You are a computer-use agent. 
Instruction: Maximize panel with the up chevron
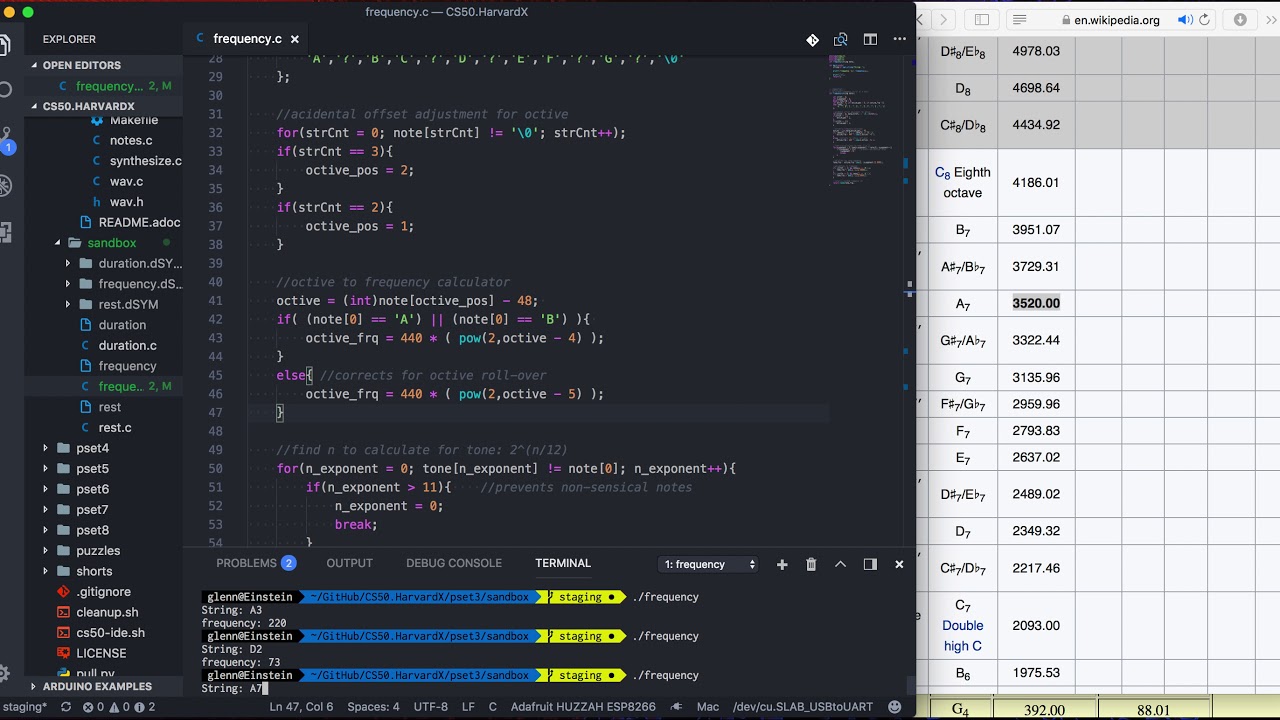pyautogui.click(x=840, y=564)
